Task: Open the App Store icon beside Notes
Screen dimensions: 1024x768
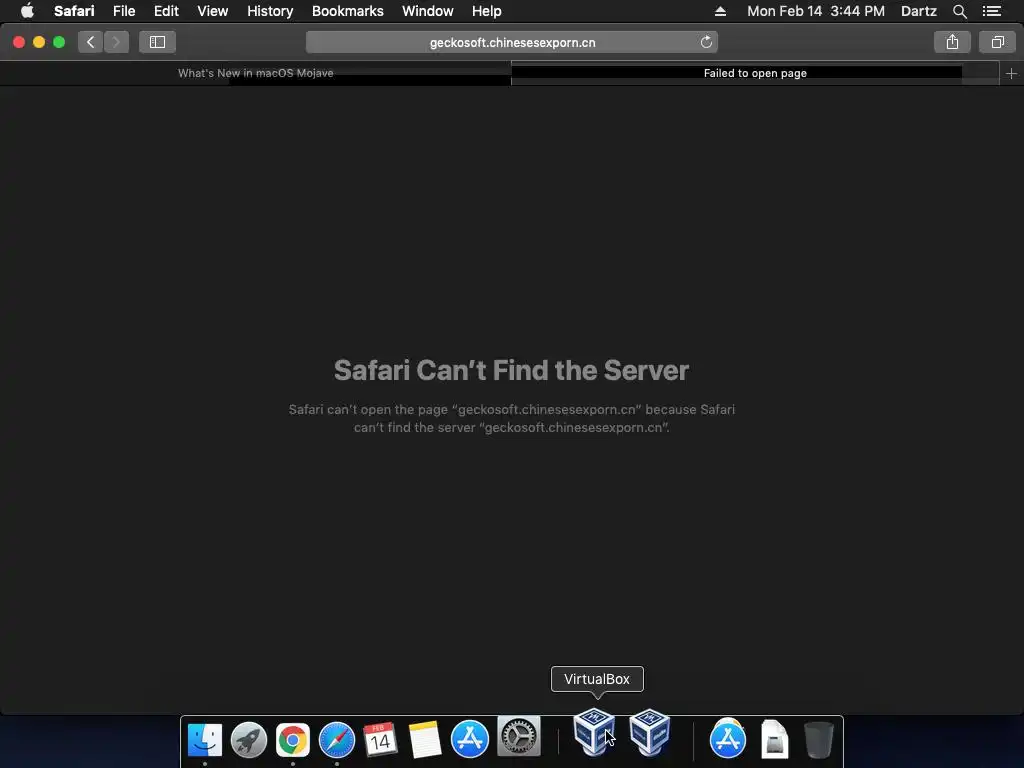Action: point(470,739)
